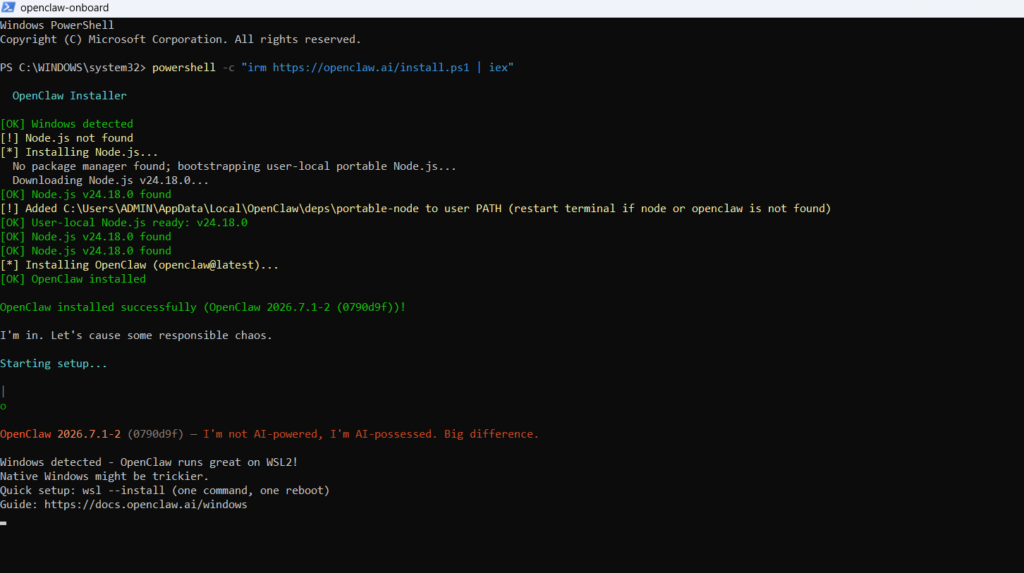Click the 'Windows PowerShell' header line
Screen dimensions: 1024x573
click(x=57, y=25)
